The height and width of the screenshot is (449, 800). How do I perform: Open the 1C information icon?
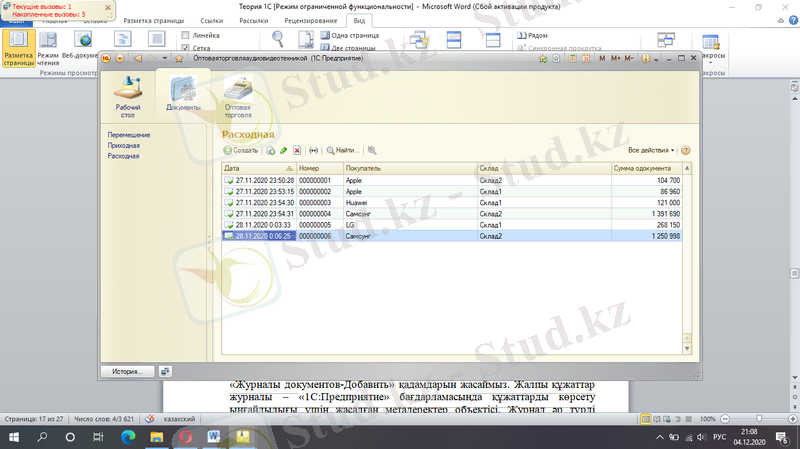coord(645,59)
